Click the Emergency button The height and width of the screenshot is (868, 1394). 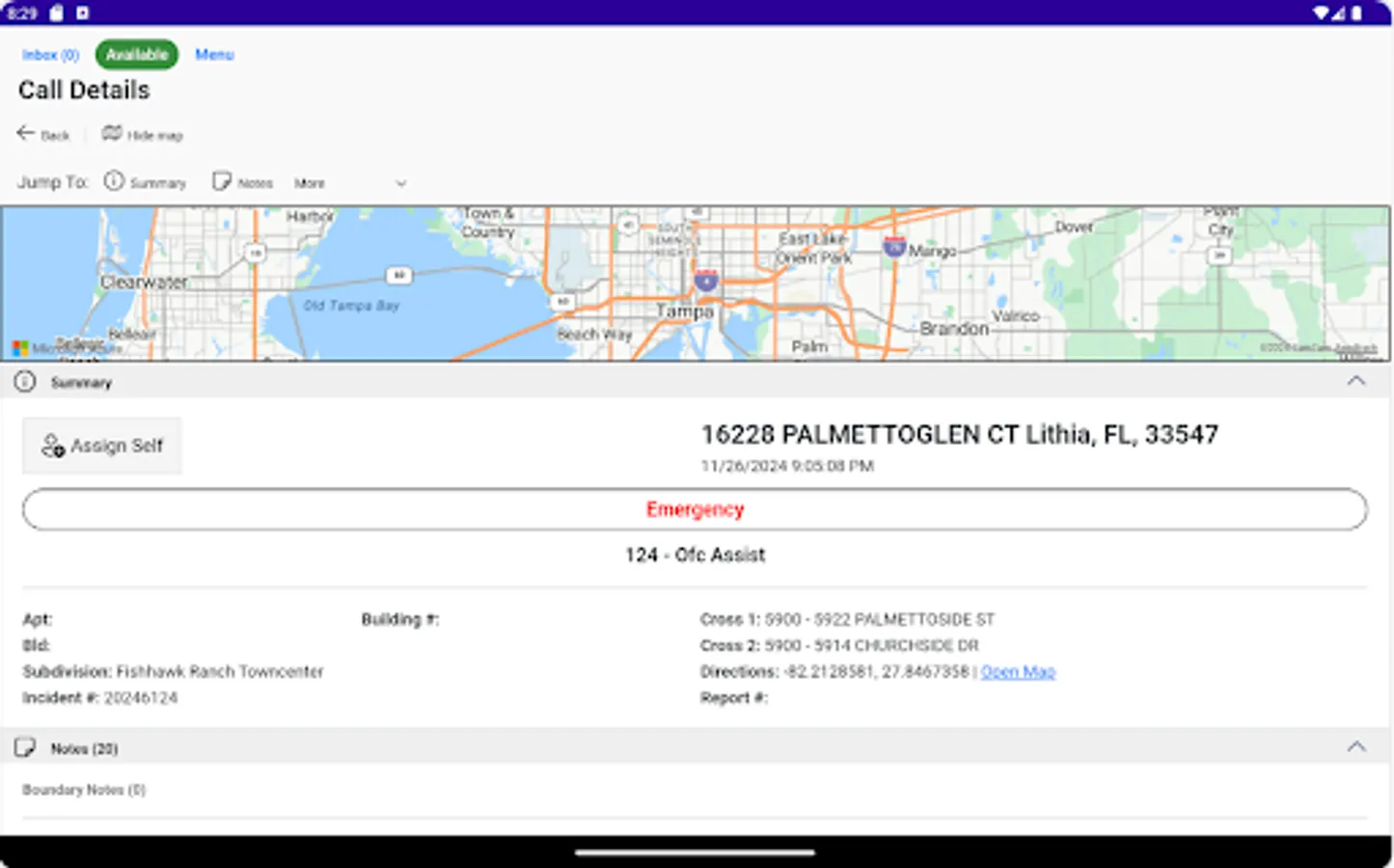(695, 509)
